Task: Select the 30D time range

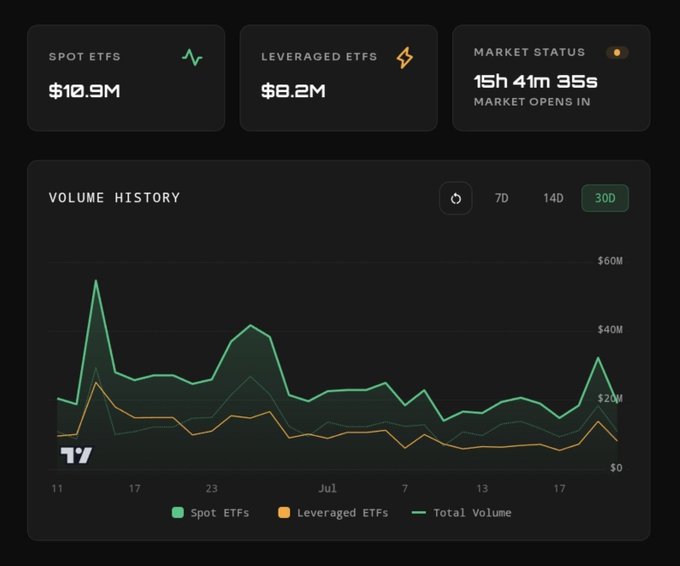Action: [x=605, y=198]
